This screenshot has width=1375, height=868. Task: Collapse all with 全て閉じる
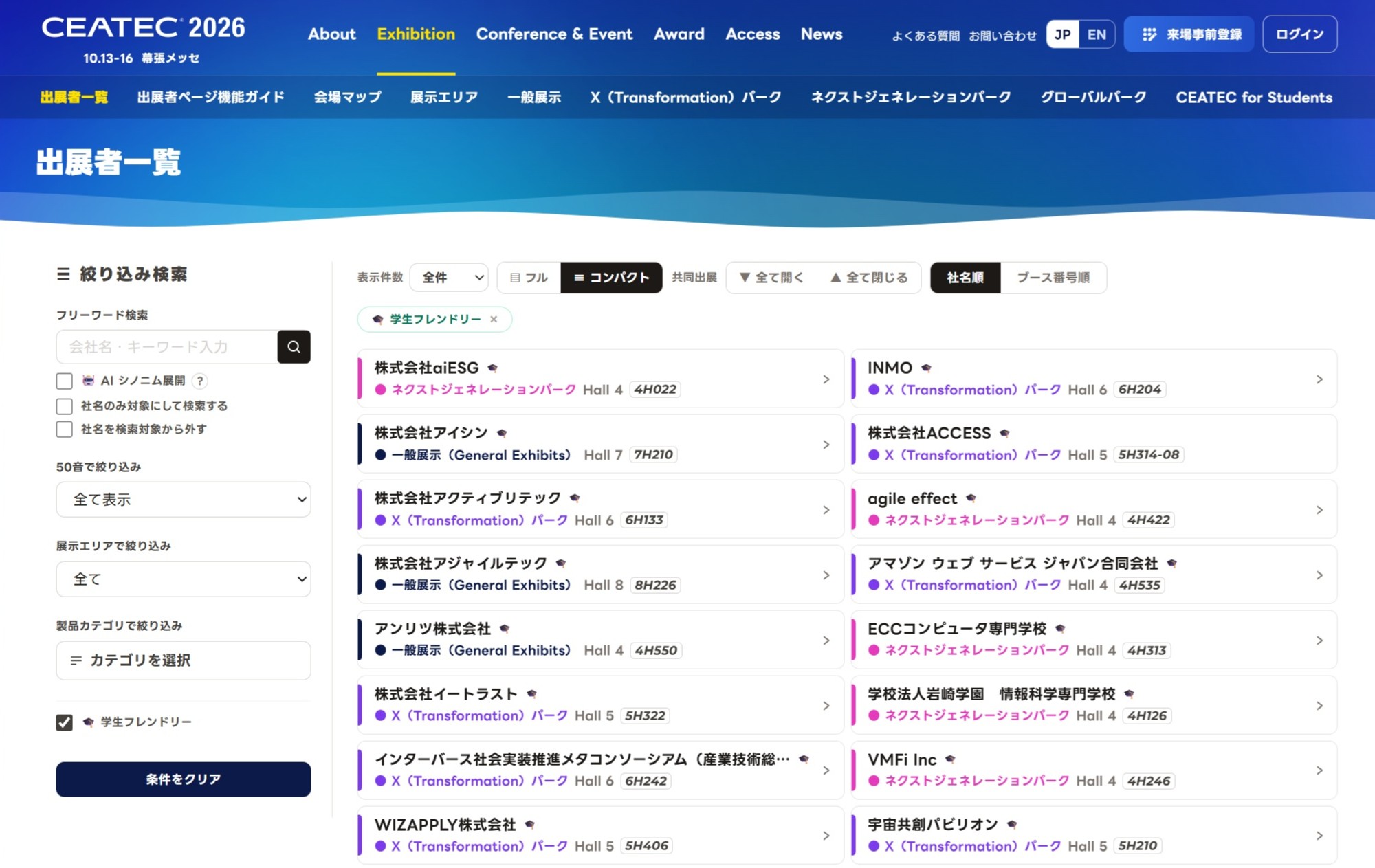869,278
